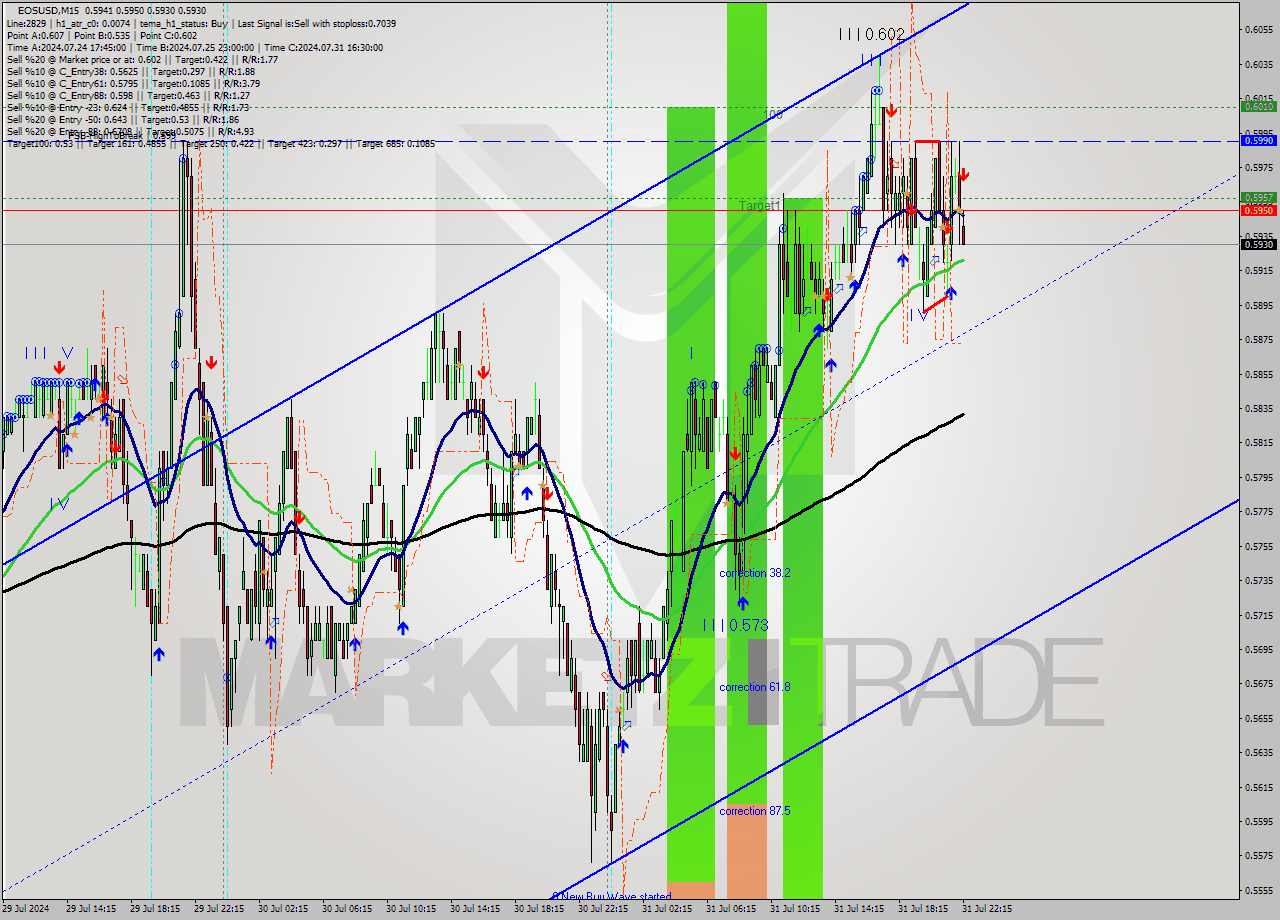Click the 0.5915 price axis label

(x=1258, y=270)
